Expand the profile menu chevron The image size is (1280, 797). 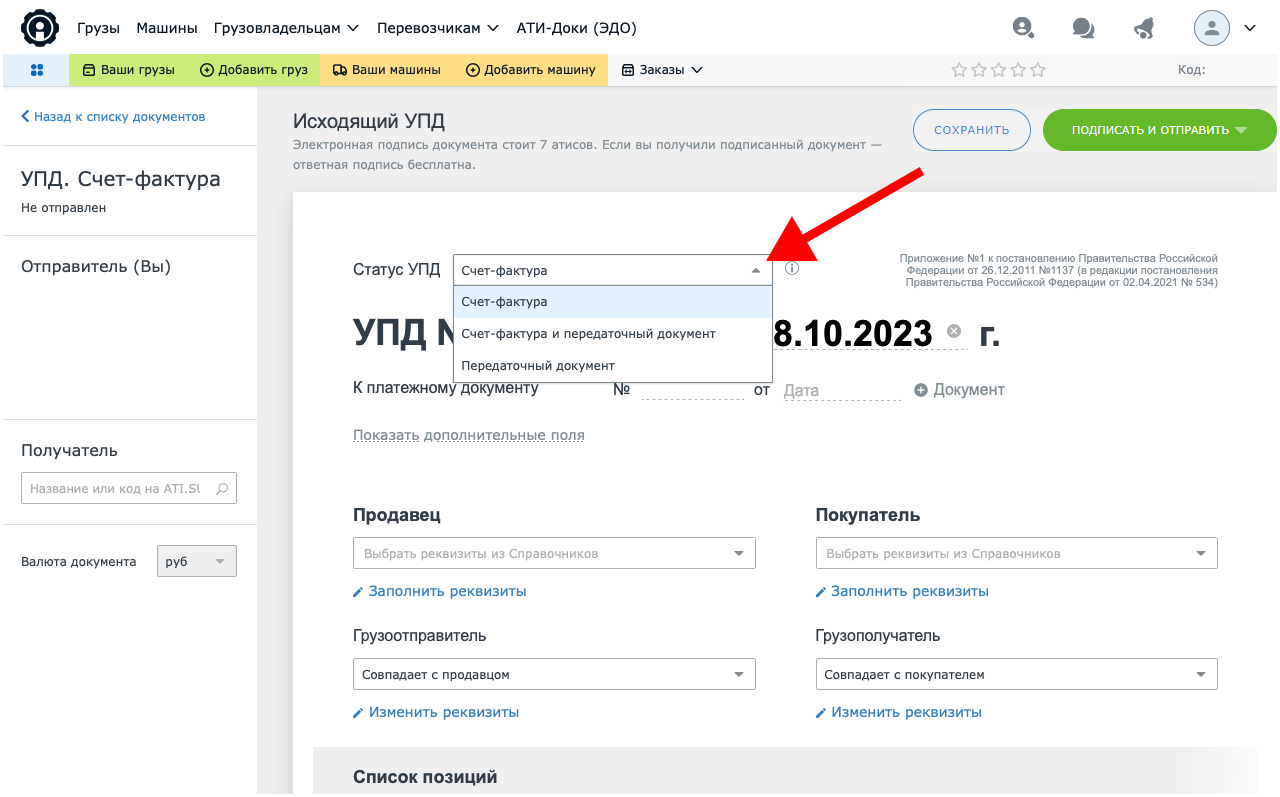tap(1250, 28)
